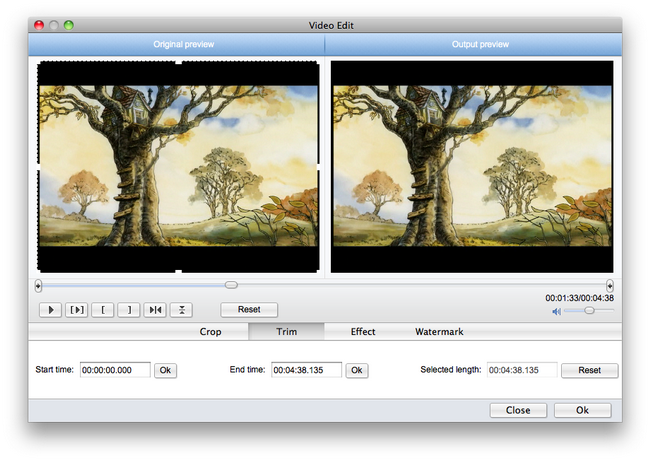Close the Video Edit window with red button
The image size is (650, 461).
[39, 25]
